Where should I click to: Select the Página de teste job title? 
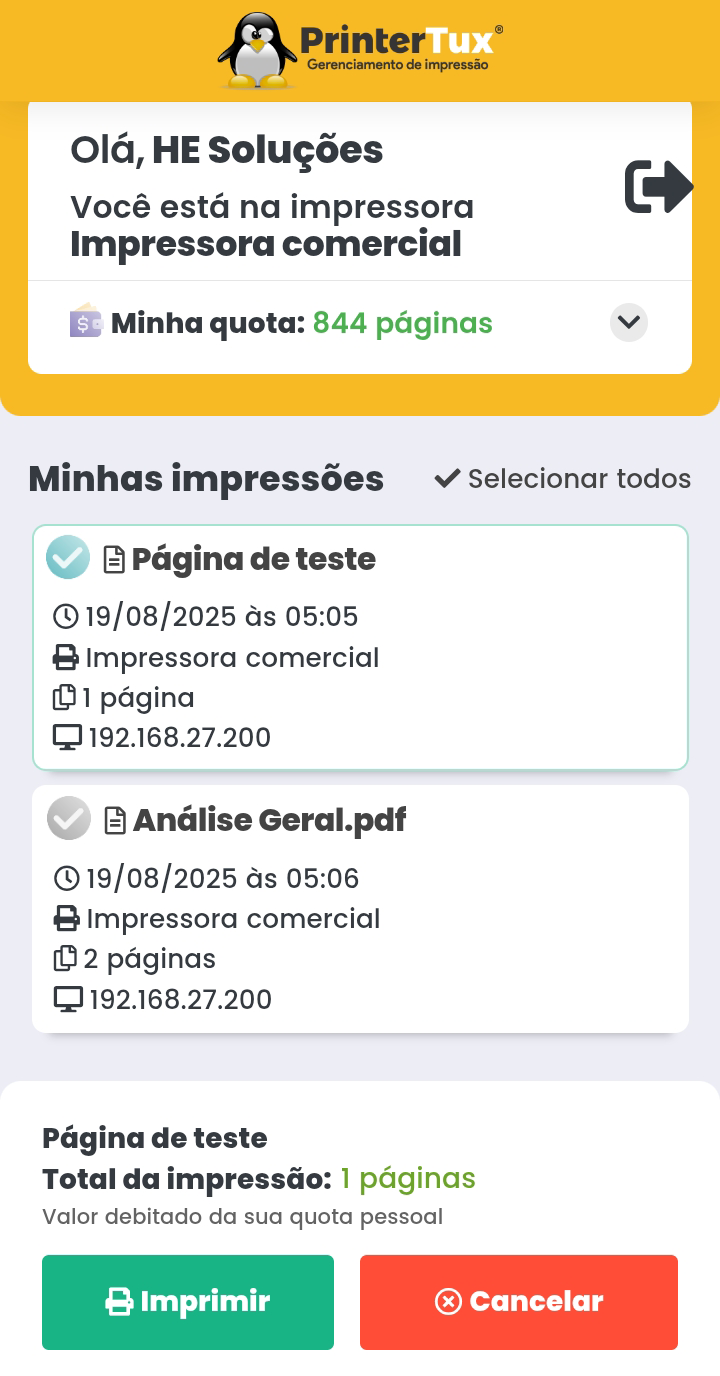[254, 559]
